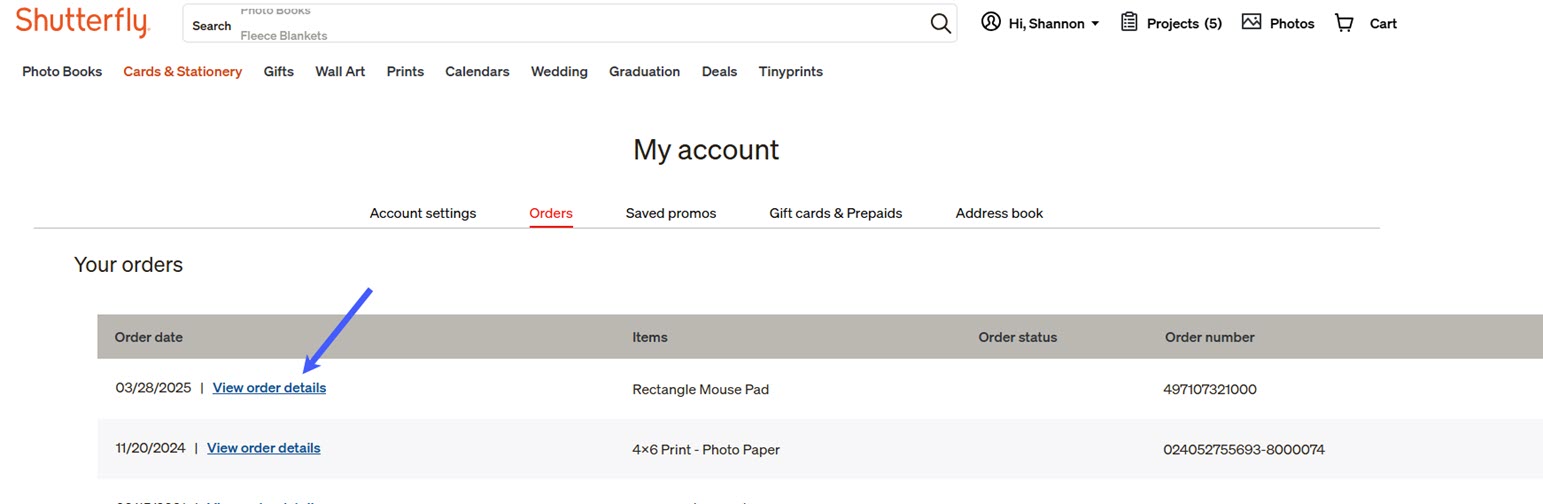The width and height of the screenshot is (1543, 504).
Task: Click order number 024052755693-8000074
Action: click(x=1244, y=449)
